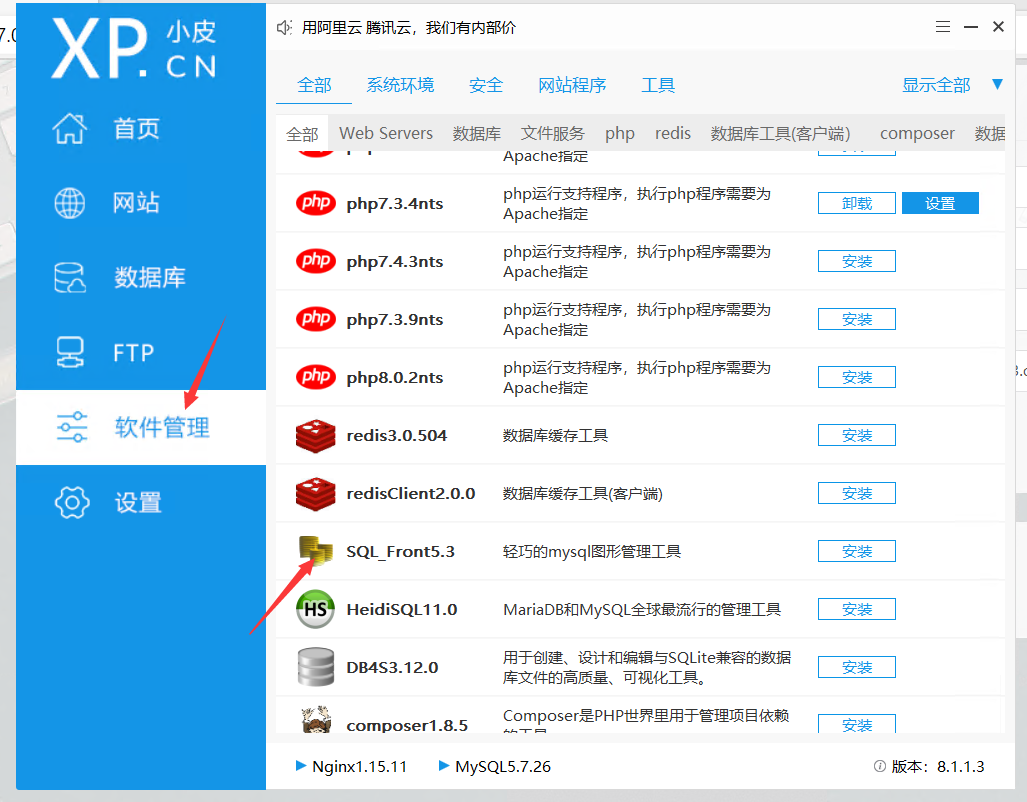Install php7.3.9nts
1027x802 pixels.
click(857, 319)
